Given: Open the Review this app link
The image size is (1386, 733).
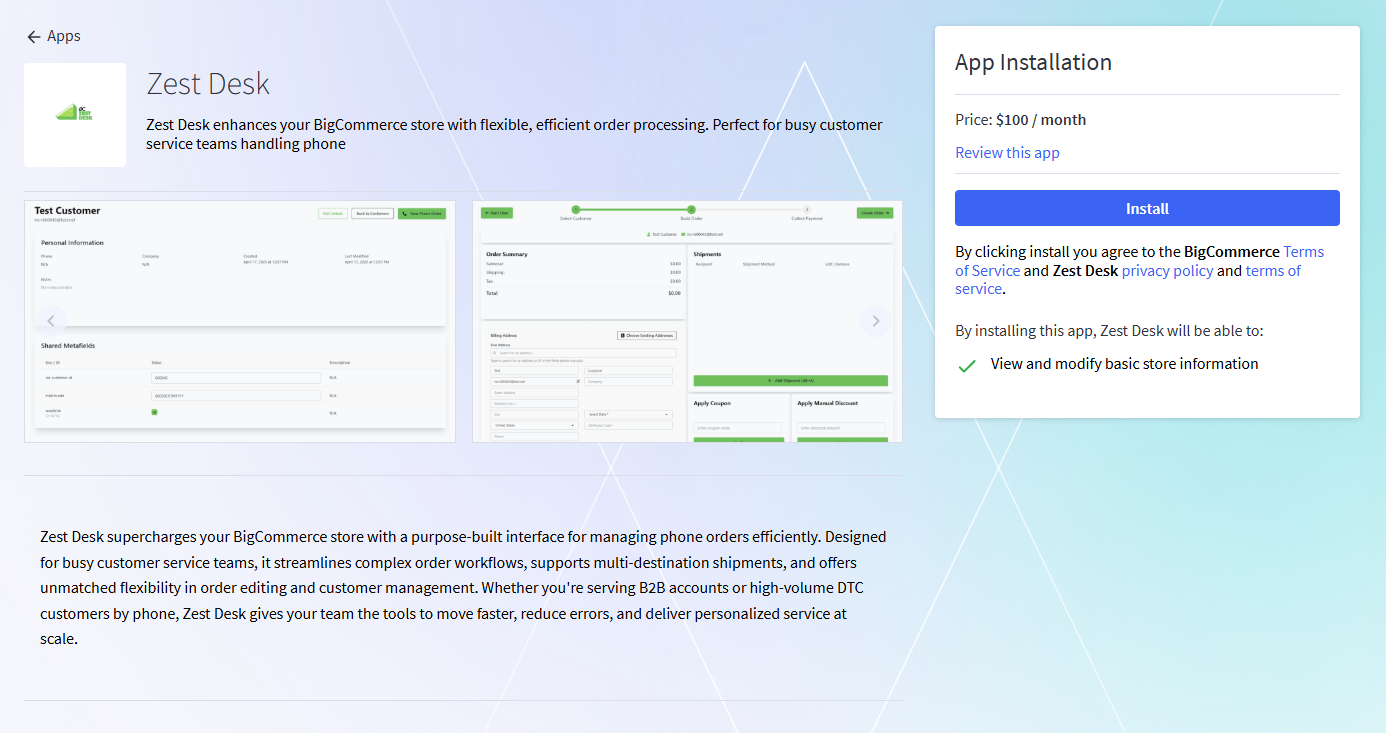Looking at the screenshot, I should pyautogui.click(x=1007, y=153).
